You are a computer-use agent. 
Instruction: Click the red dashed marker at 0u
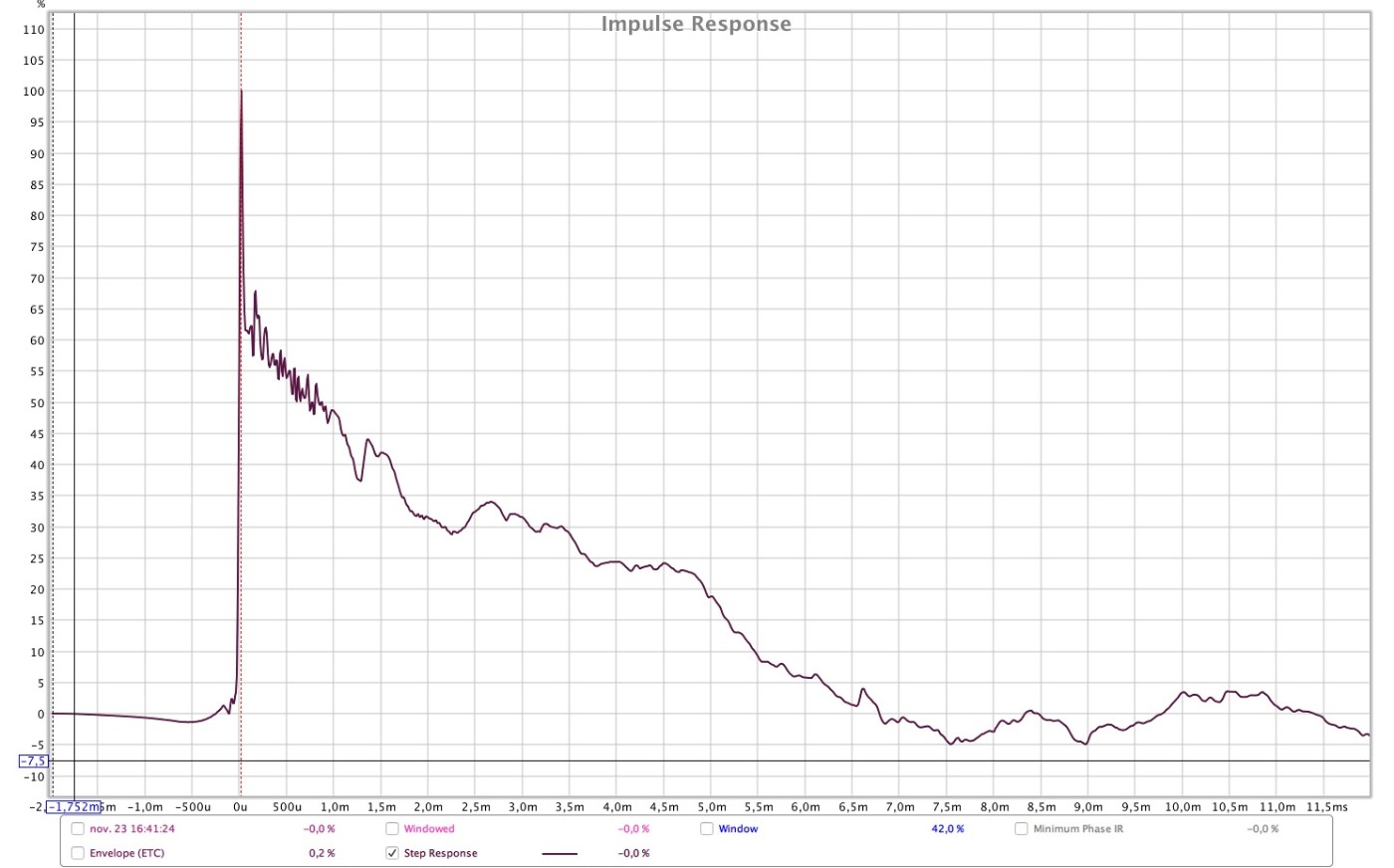(x=241, y=398)
